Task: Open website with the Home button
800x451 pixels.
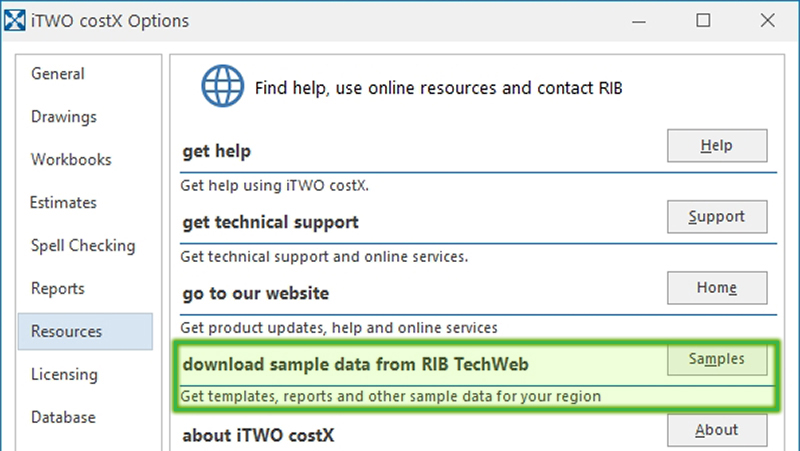Action: (717, 288)
